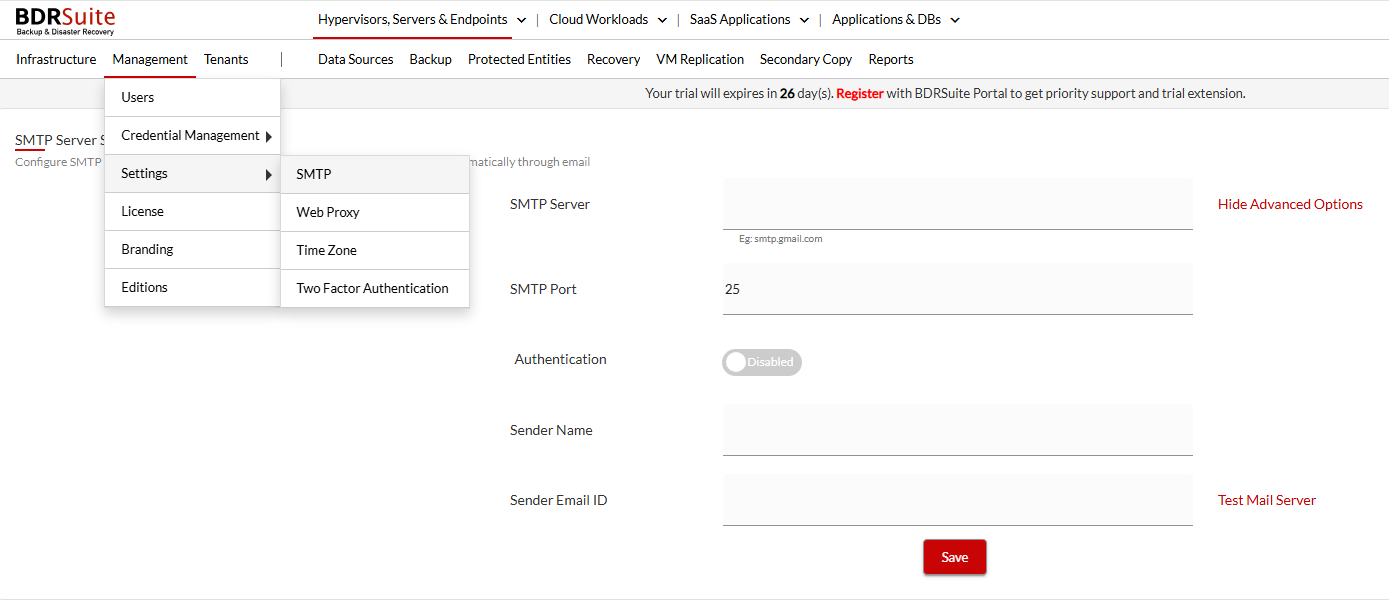Focus the SMTP Port input field
Viewport: 1389px width, 609px height.
[x=957, y=289]
